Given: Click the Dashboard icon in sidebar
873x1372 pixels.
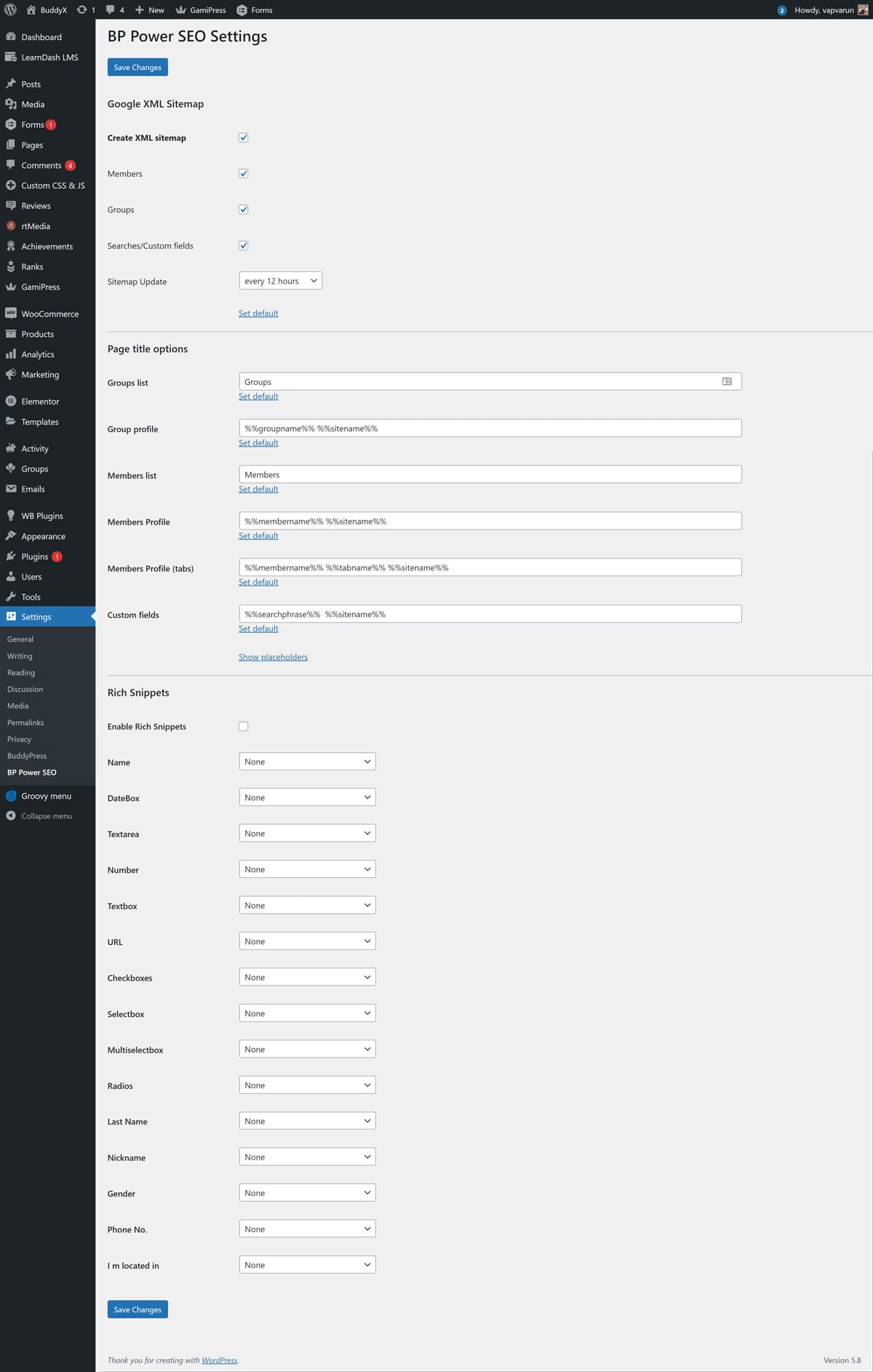Looking at the screenshot, I should (11, 37).
